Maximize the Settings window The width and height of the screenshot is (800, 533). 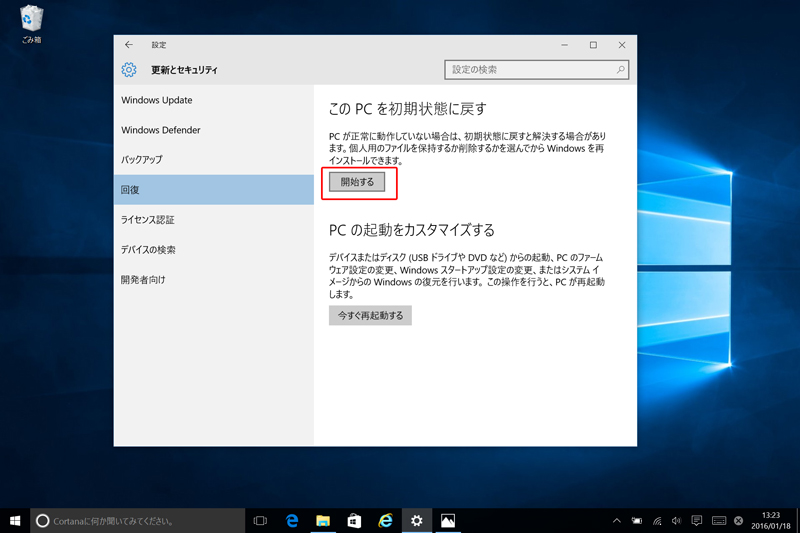[x=593, y=45]
